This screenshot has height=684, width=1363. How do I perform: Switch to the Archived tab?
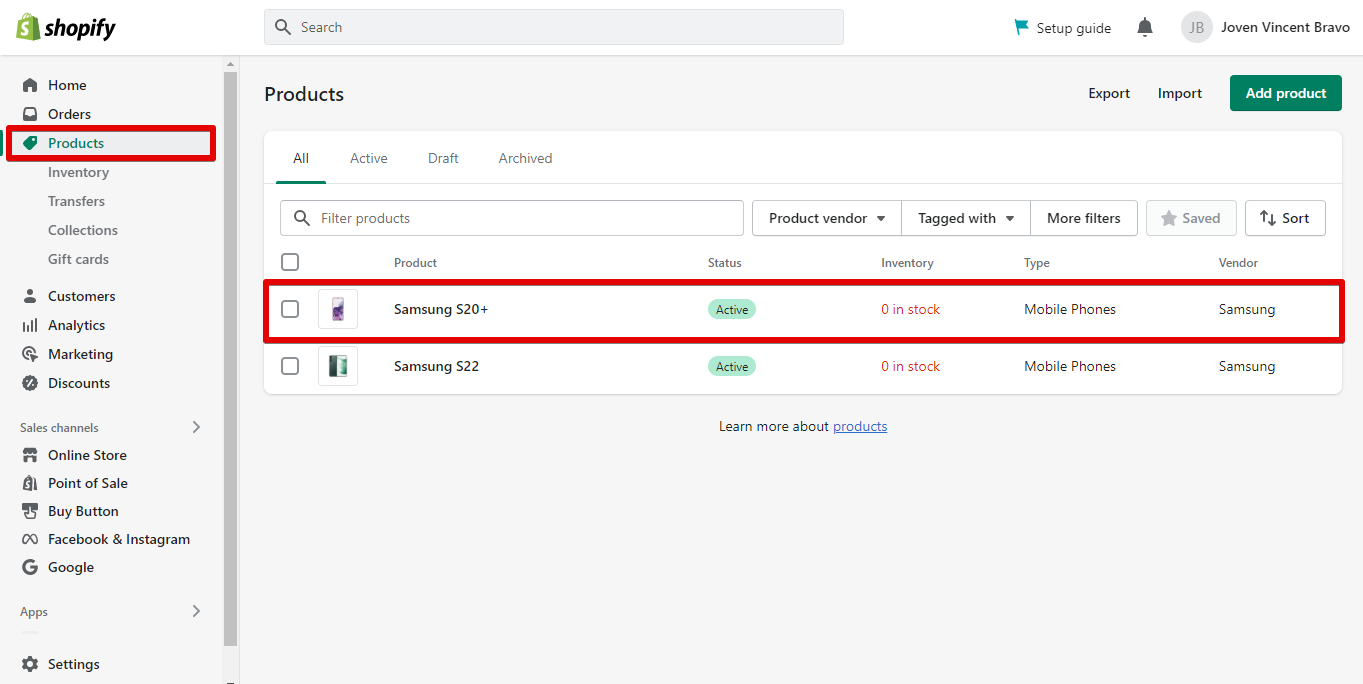(x=525, y=158)
